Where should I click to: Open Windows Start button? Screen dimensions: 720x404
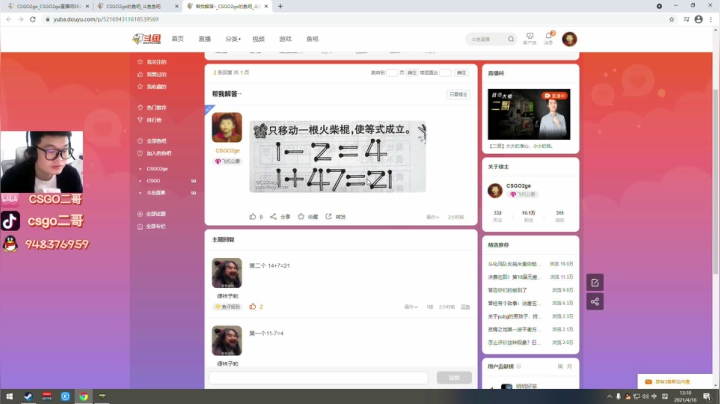(9, 397)
